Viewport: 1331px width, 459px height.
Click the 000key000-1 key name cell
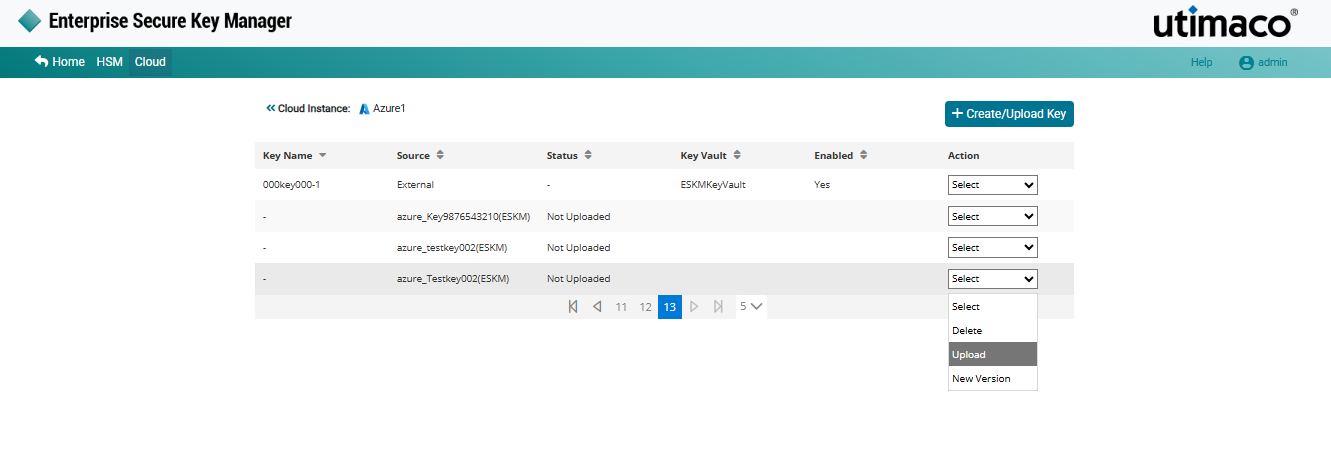tap(291, 185)
